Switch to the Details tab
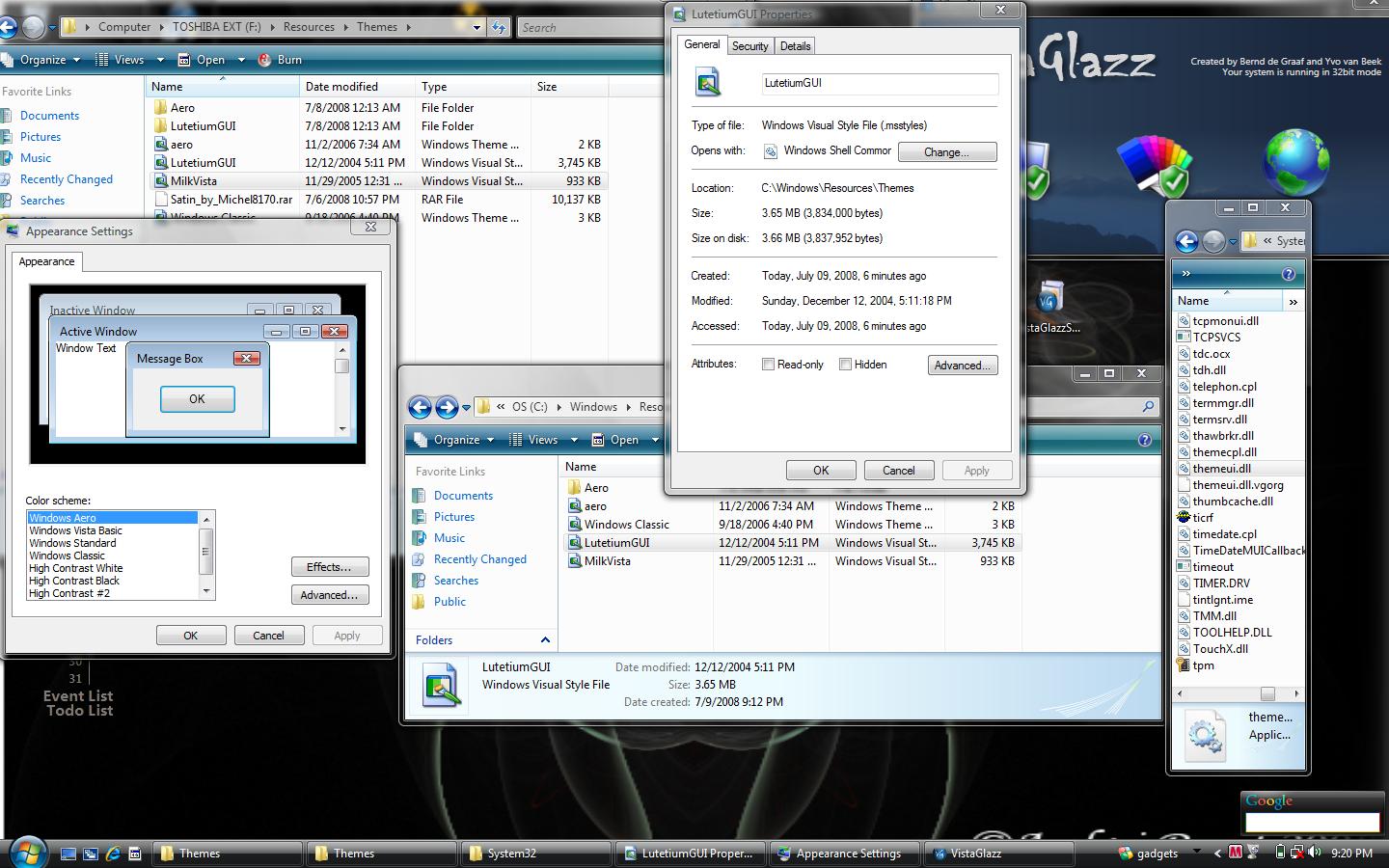Image resolution: width=1389 pixels, height=868 pixels. 795,45
